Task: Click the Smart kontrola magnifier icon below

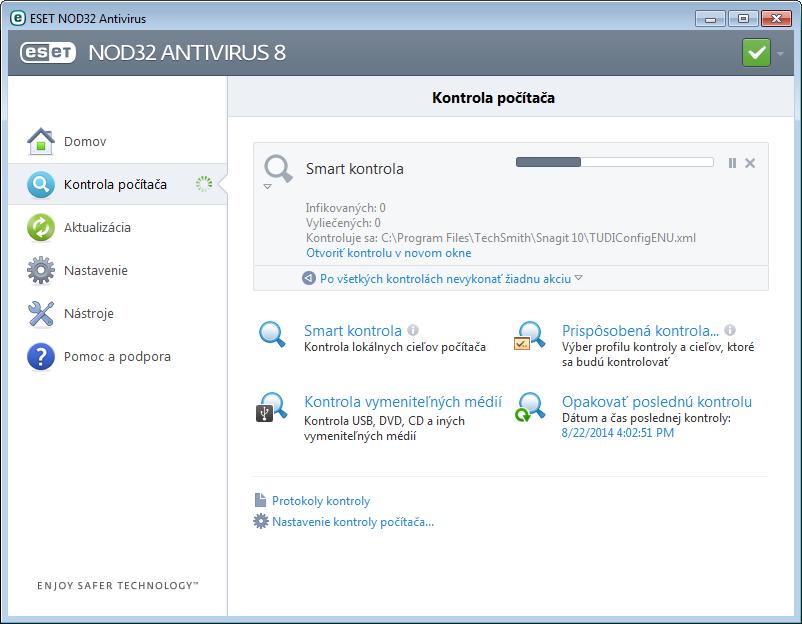Action: point(272,335)
